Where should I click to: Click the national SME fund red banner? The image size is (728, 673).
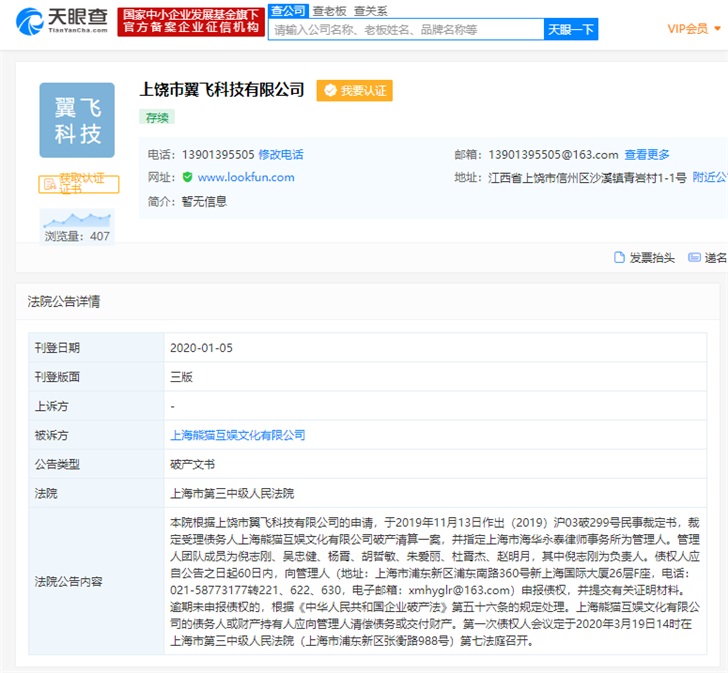[190, 21]
